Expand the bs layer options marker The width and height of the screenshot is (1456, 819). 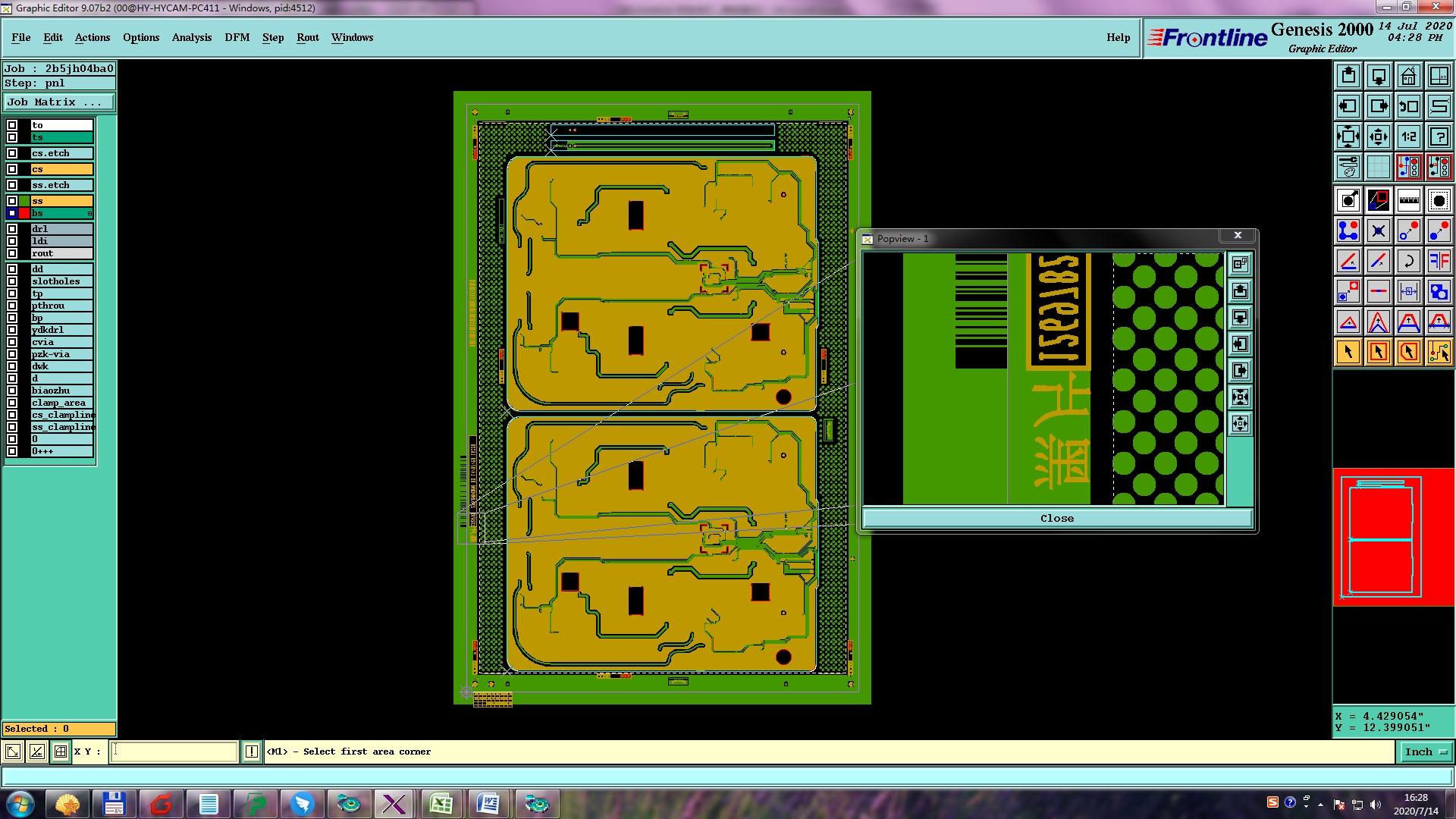pyautogui.click(x=89, y=214)
